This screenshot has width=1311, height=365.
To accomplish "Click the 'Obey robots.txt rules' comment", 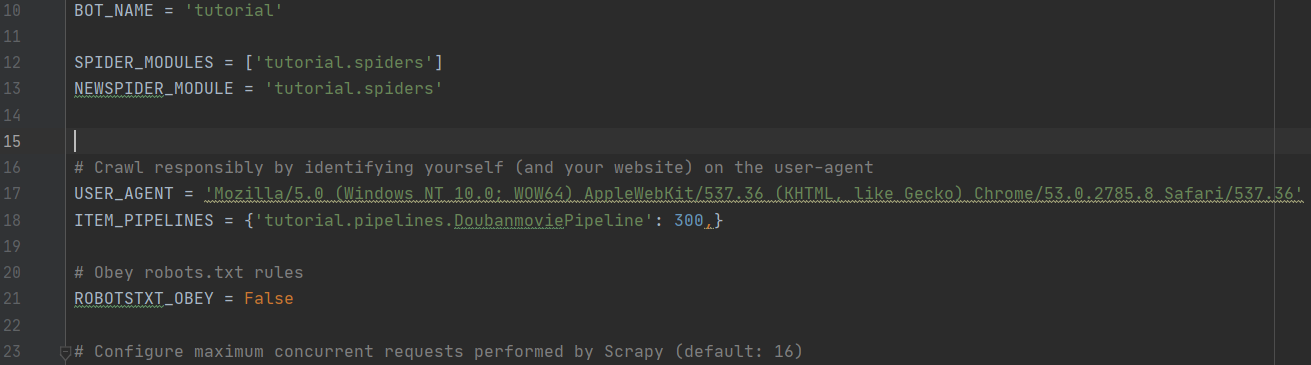I will pos(189,272).
